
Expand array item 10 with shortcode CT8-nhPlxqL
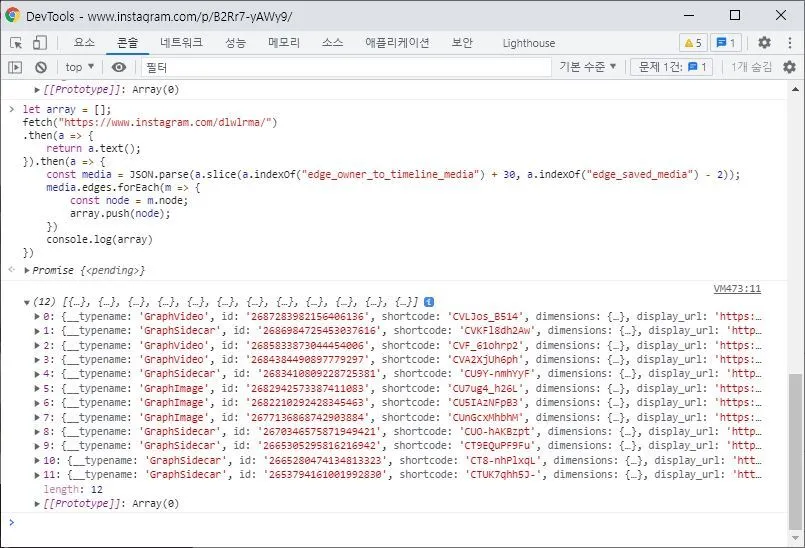pos(37,461)
